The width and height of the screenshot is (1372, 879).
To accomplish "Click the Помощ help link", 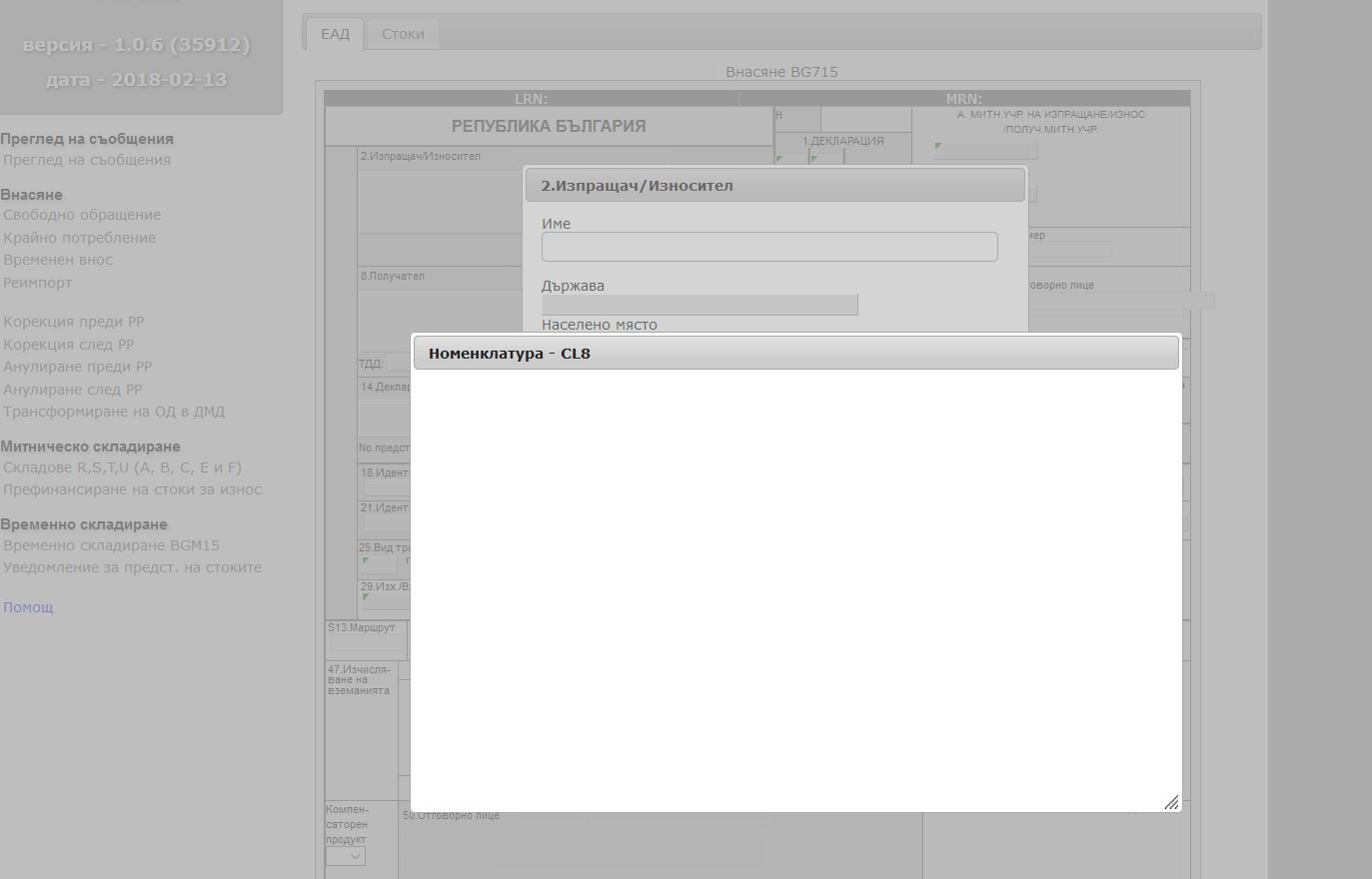I will [x=28, y=607].
